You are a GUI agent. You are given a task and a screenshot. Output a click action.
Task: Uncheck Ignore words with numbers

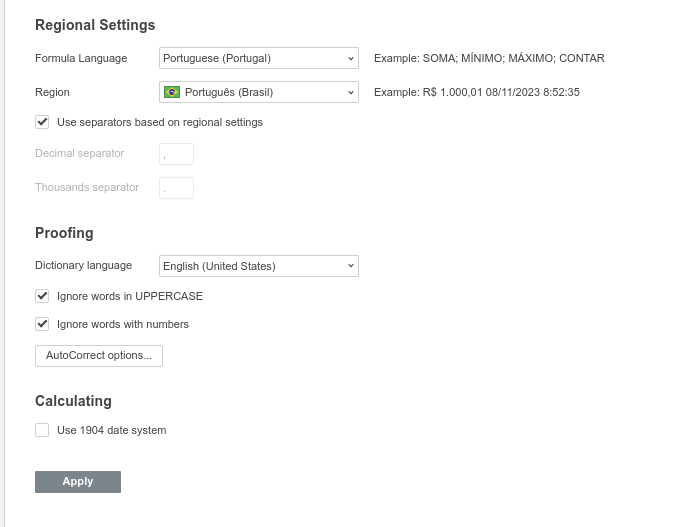point(42,324)
